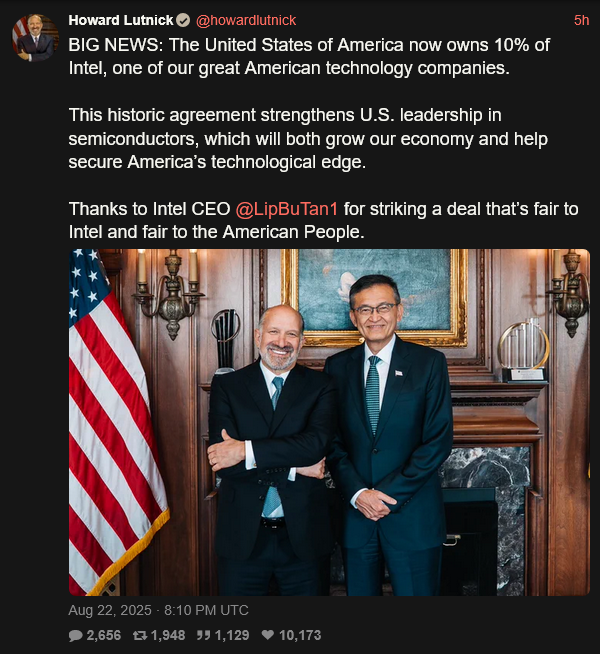Click the Aug 22, 2025 post date
This screenshot has width=600, height=654.
pos(110,610)
